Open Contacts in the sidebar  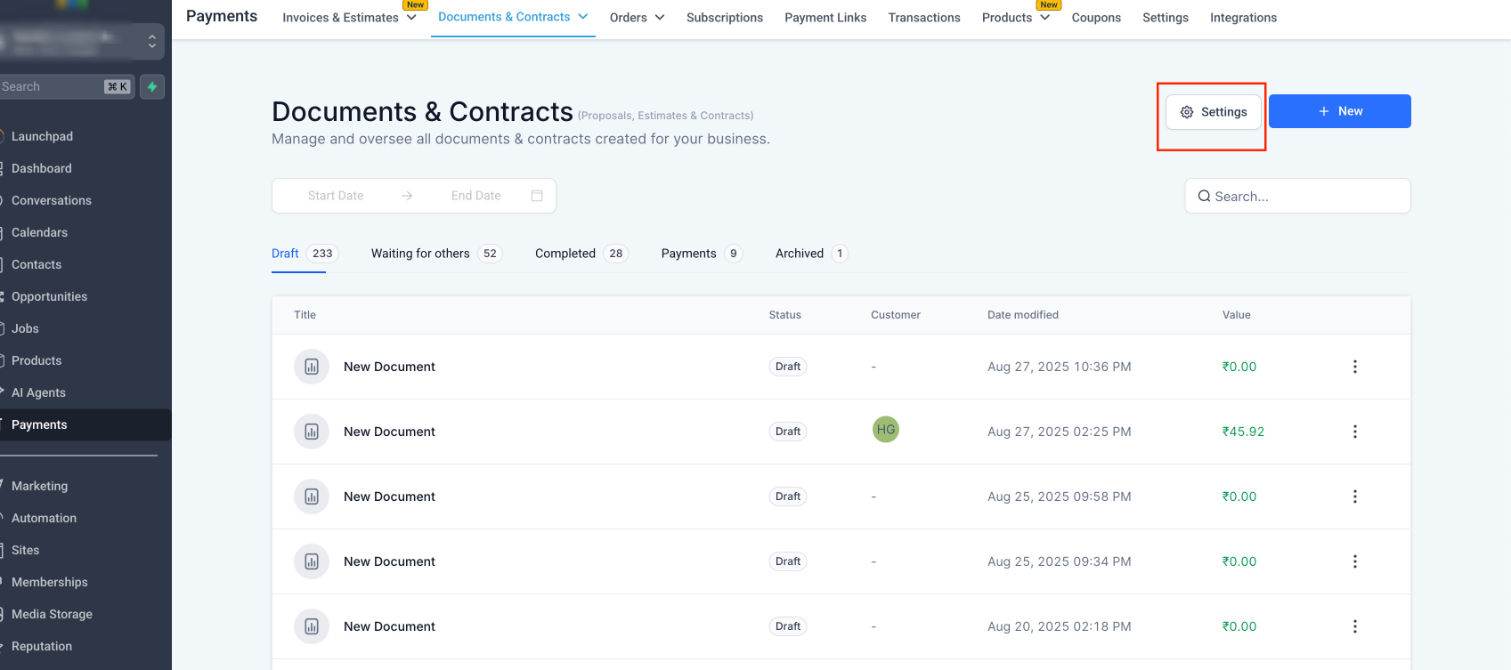coord(36,265)
